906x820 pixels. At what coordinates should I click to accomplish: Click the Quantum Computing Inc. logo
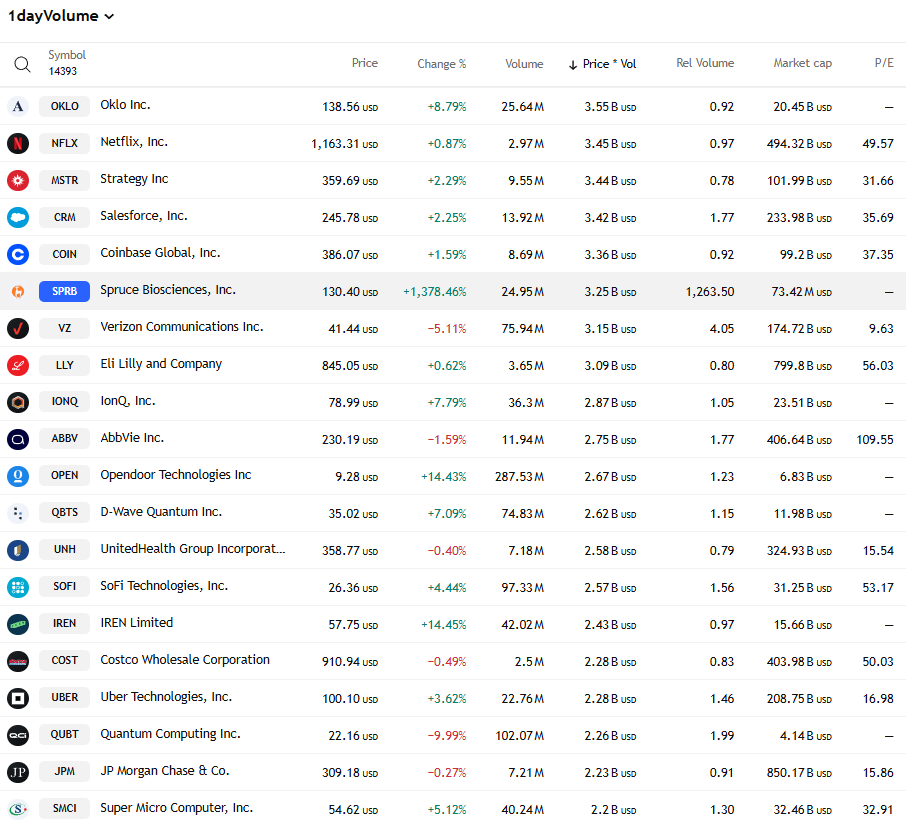point(18,735)
